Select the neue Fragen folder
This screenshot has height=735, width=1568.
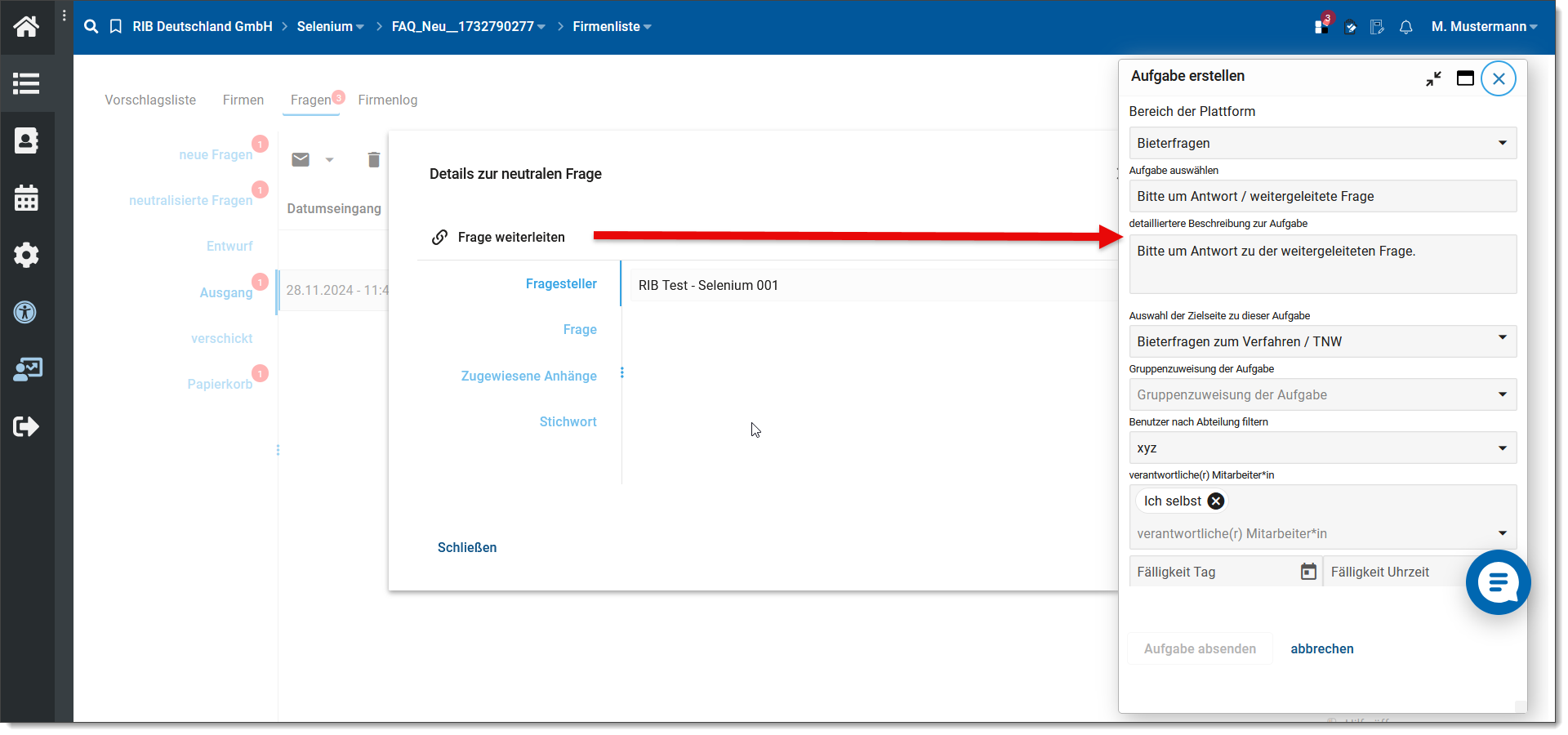click(216, 154)
